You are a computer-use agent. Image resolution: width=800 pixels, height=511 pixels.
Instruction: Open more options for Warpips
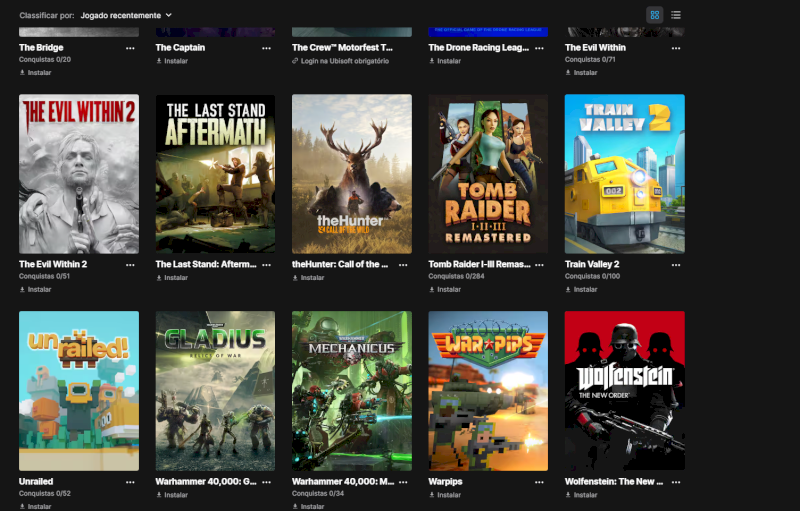pos(539,482)
